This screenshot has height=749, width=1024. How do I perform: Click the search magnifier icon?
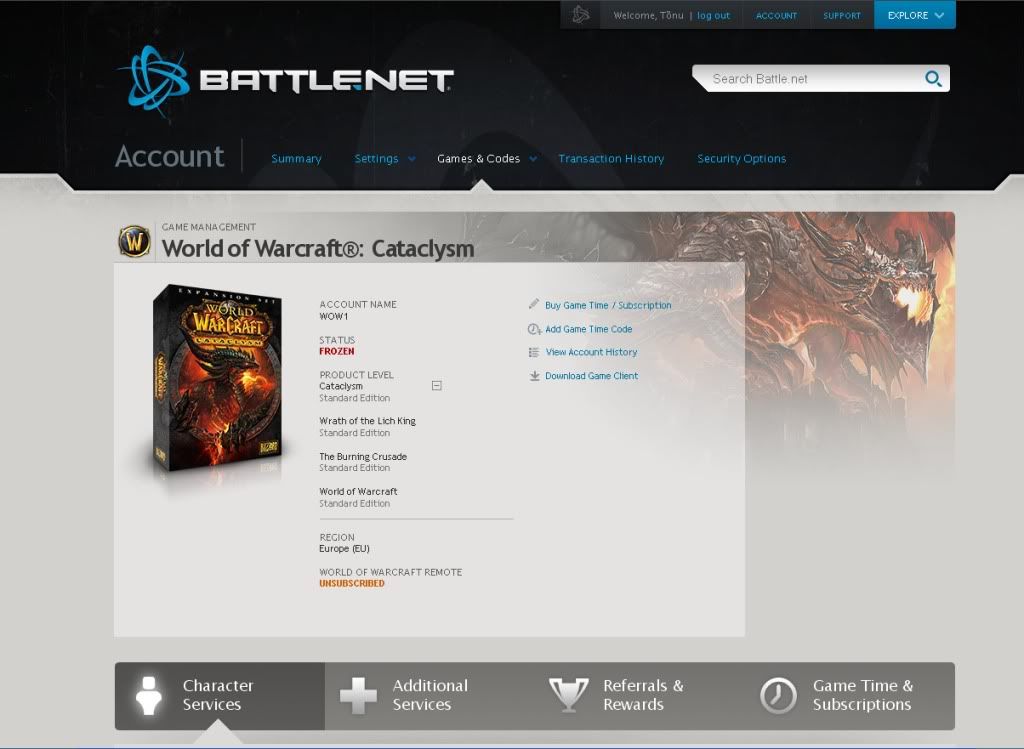tap(933, 79)
